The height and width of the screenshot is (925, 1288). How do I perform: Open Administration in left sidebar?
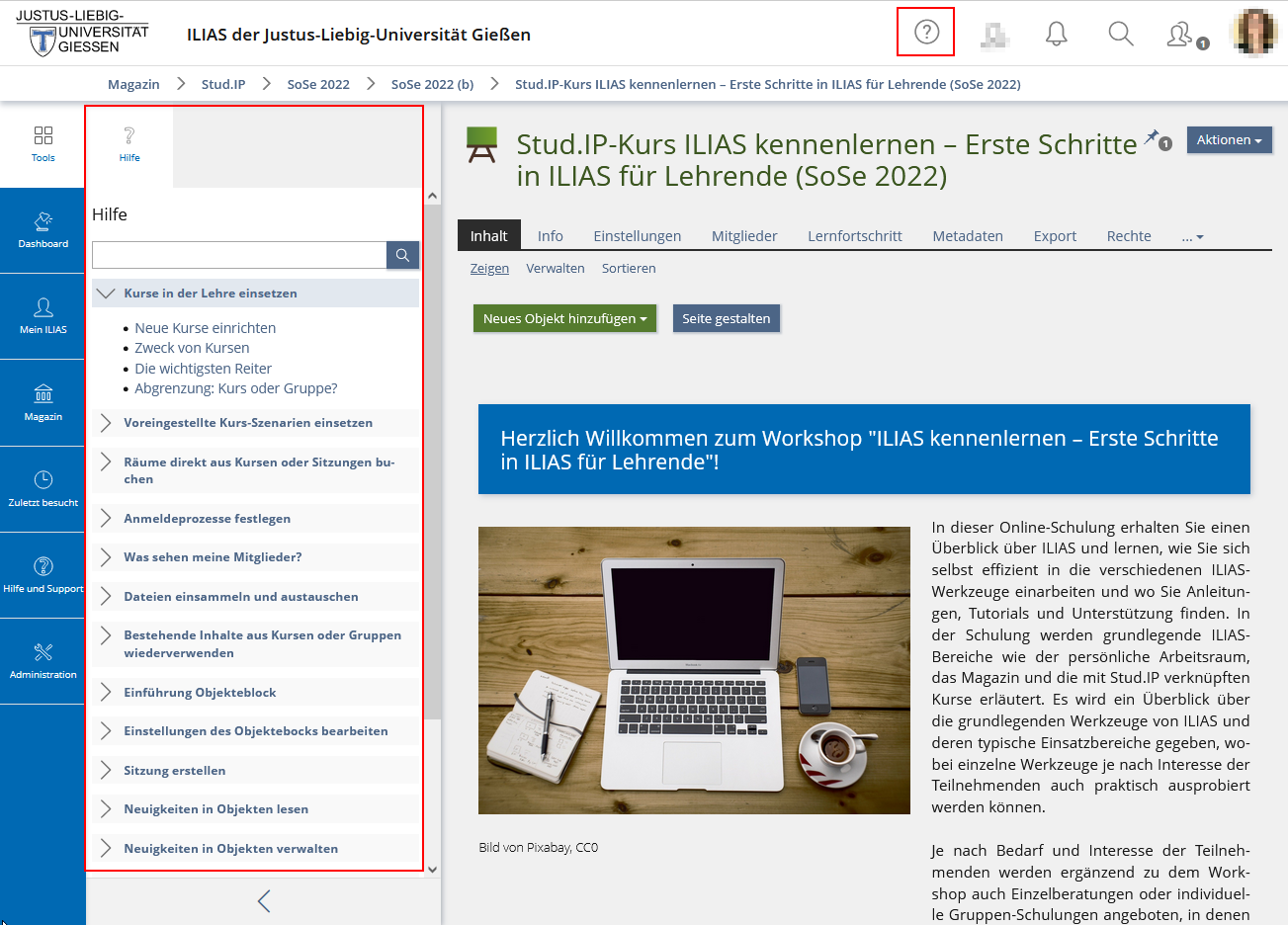[43, 661]
